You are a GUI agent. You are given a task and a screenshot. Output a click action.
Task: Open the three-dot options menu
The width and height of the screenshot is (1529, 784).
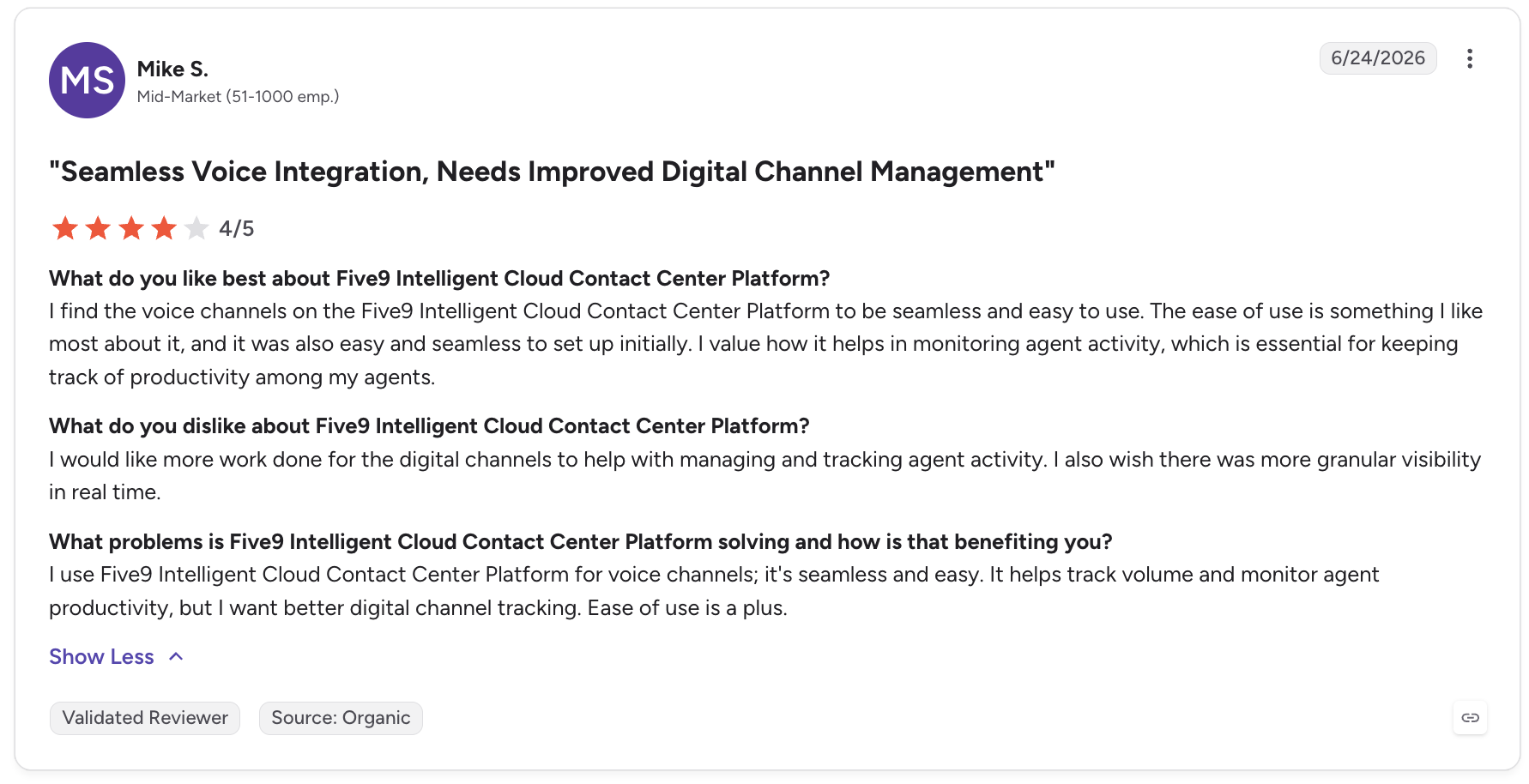coord(1470,58)
